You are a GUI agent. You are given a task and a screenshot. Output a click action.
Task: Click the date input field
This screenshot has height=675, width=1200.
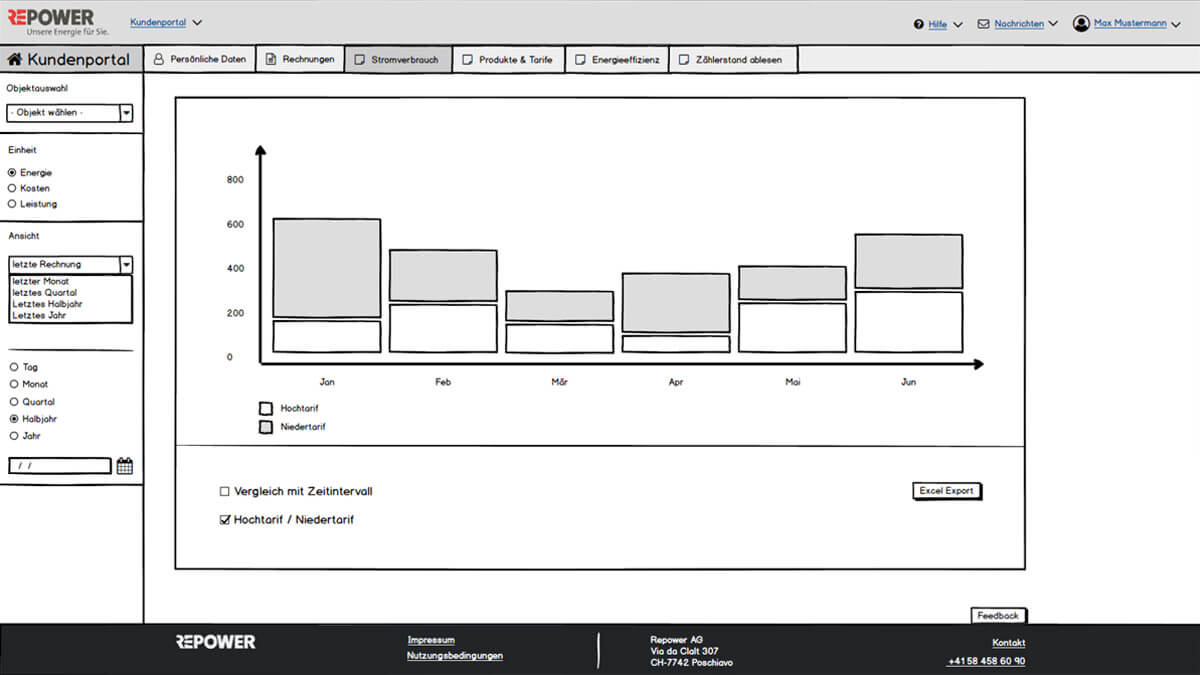60,466
